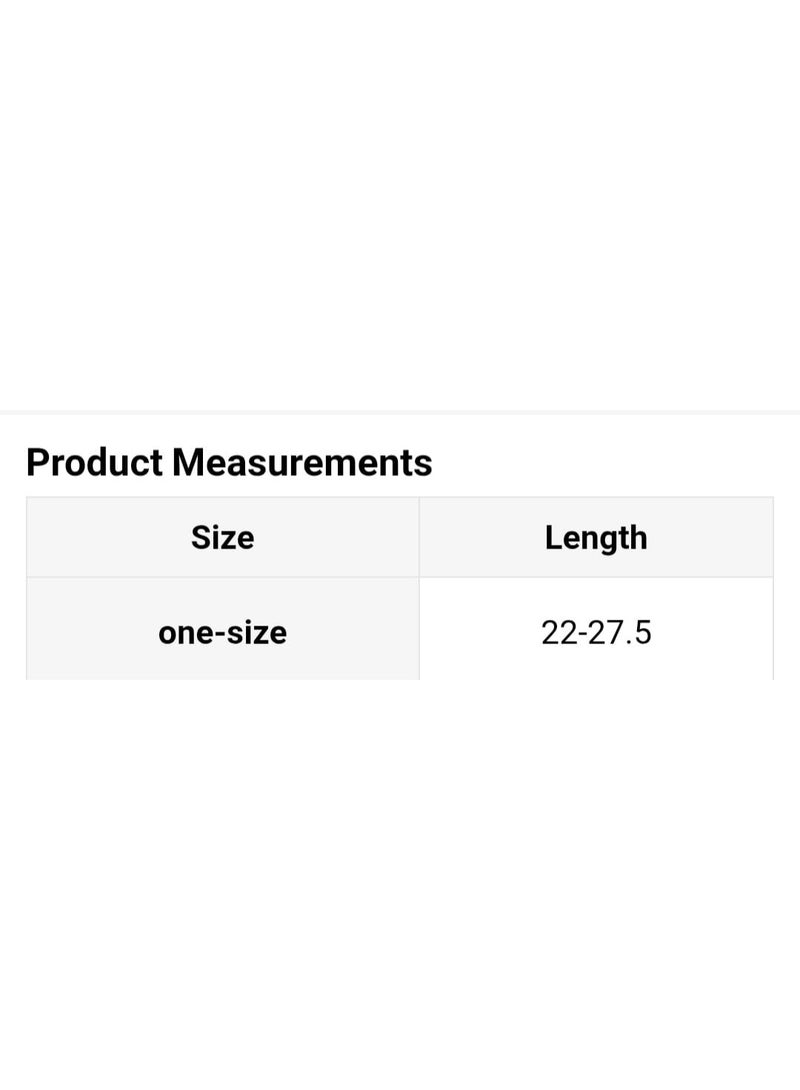
Task: Select the Length column header
Action: 596,537
